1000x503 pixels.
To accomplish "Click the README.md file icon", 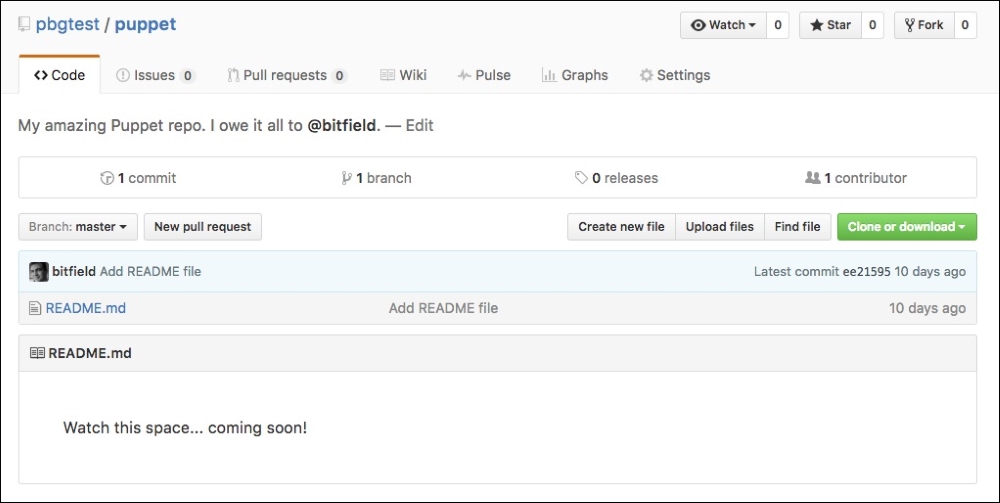I will click(x=35, y=308).
